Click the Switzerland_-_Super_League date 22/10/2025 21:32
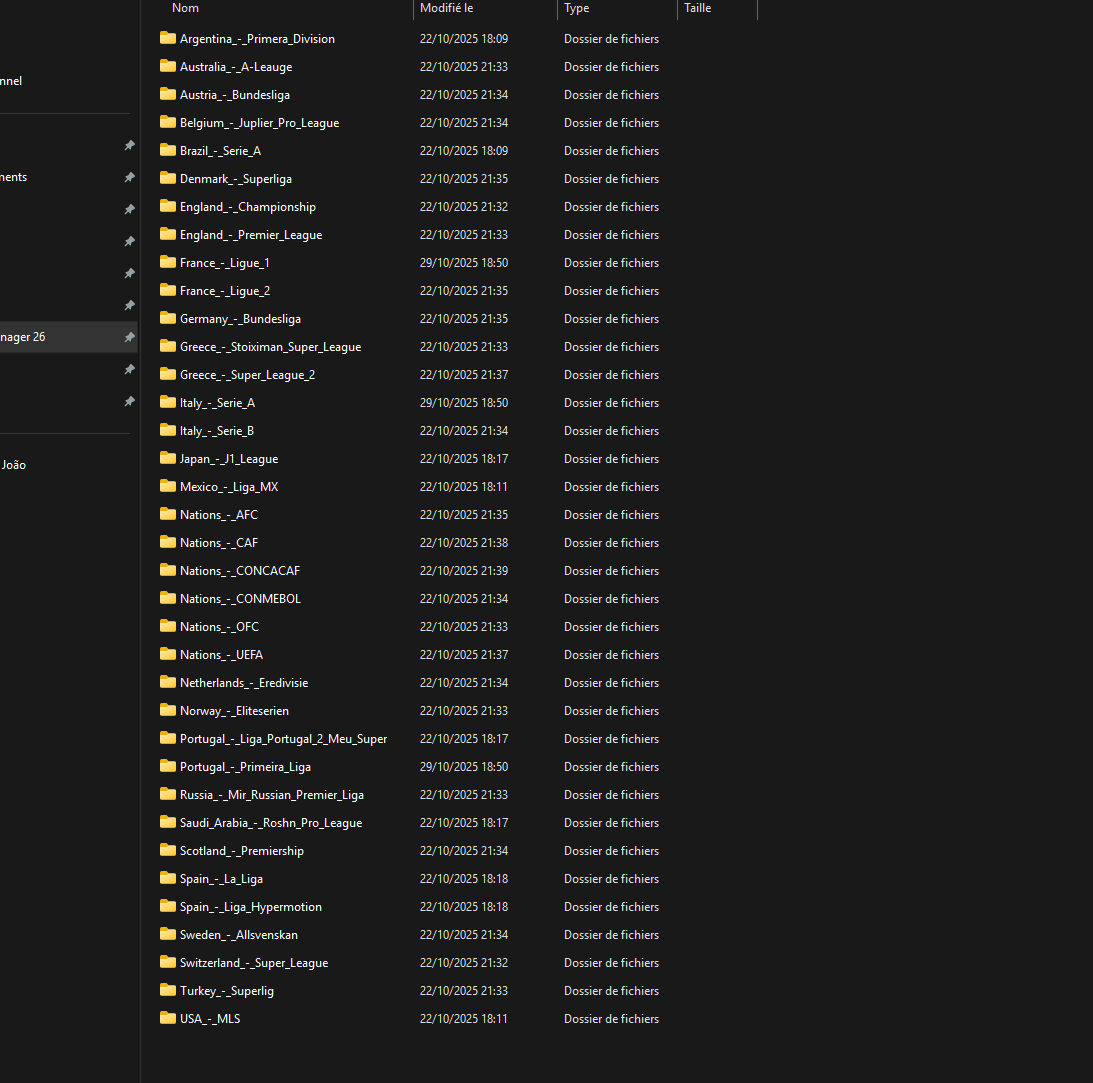1093x1083 pixels. (464, 962)
